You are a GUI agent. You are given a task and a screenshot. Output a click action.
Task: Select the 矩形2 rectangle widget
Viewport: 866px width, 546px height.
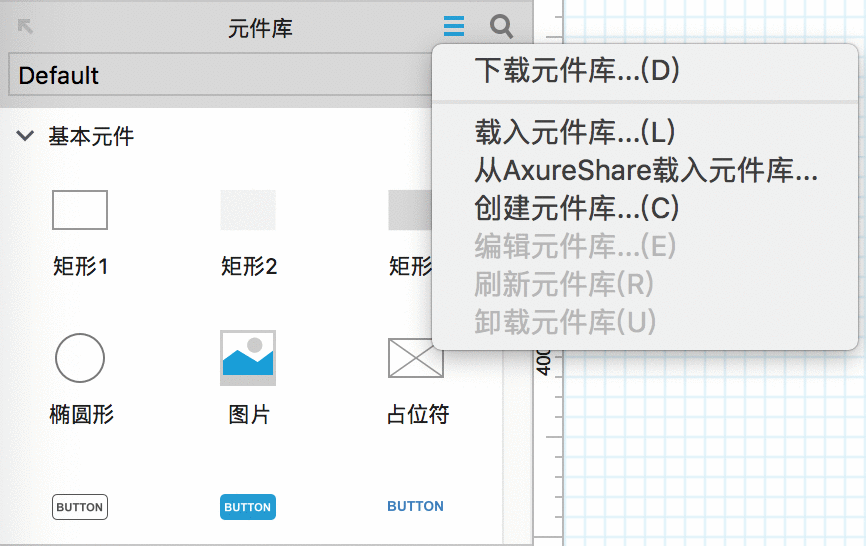[248, 210]
